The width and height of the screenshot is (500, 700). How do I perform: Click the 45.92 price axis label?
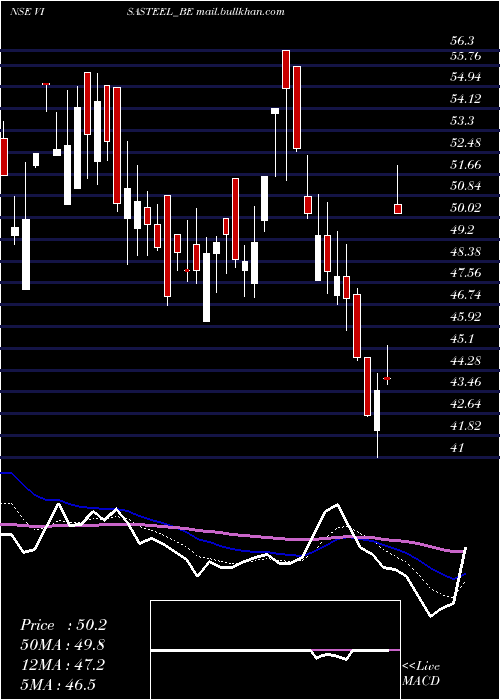[x=466, y=317]
